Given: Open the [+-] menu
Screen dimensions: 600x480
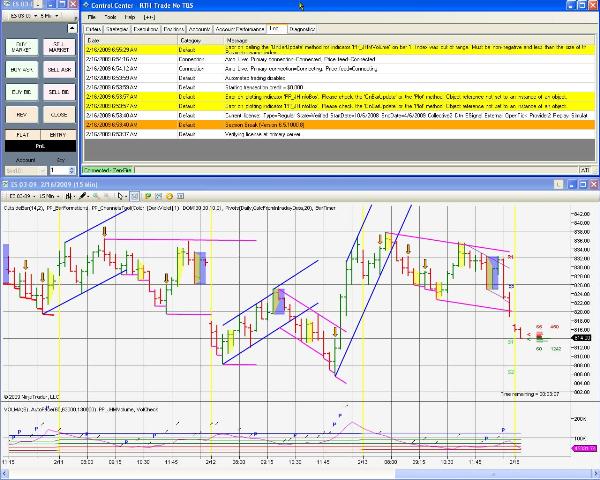Looking at the screenshot, I should click(149, 17).
